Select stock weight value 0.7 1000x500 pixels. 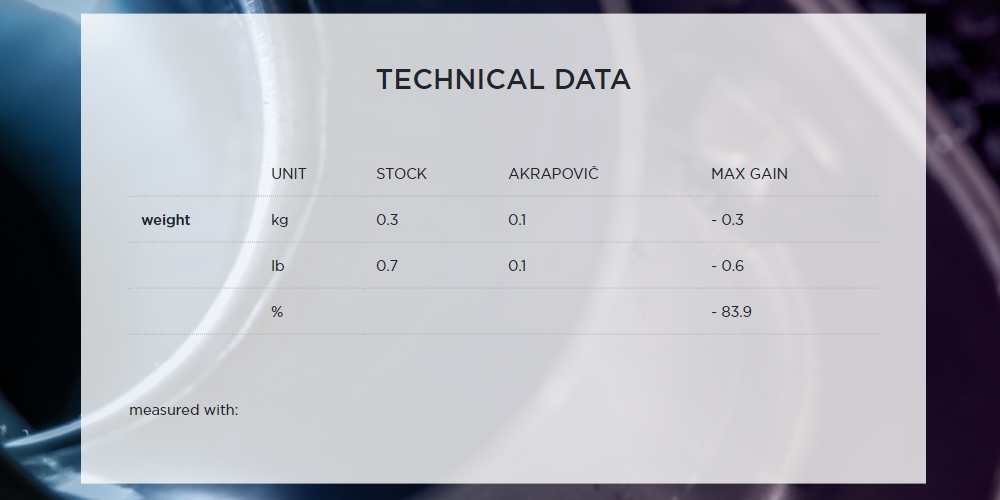pyautogui.click(x=387, y=266)
